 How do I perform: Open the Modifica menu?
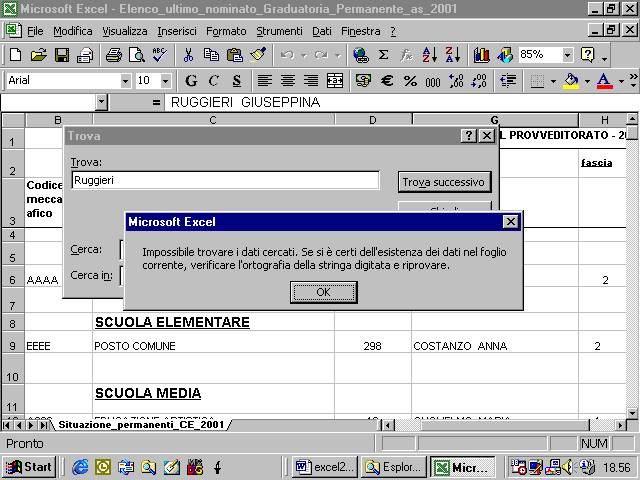coord(73,31)
